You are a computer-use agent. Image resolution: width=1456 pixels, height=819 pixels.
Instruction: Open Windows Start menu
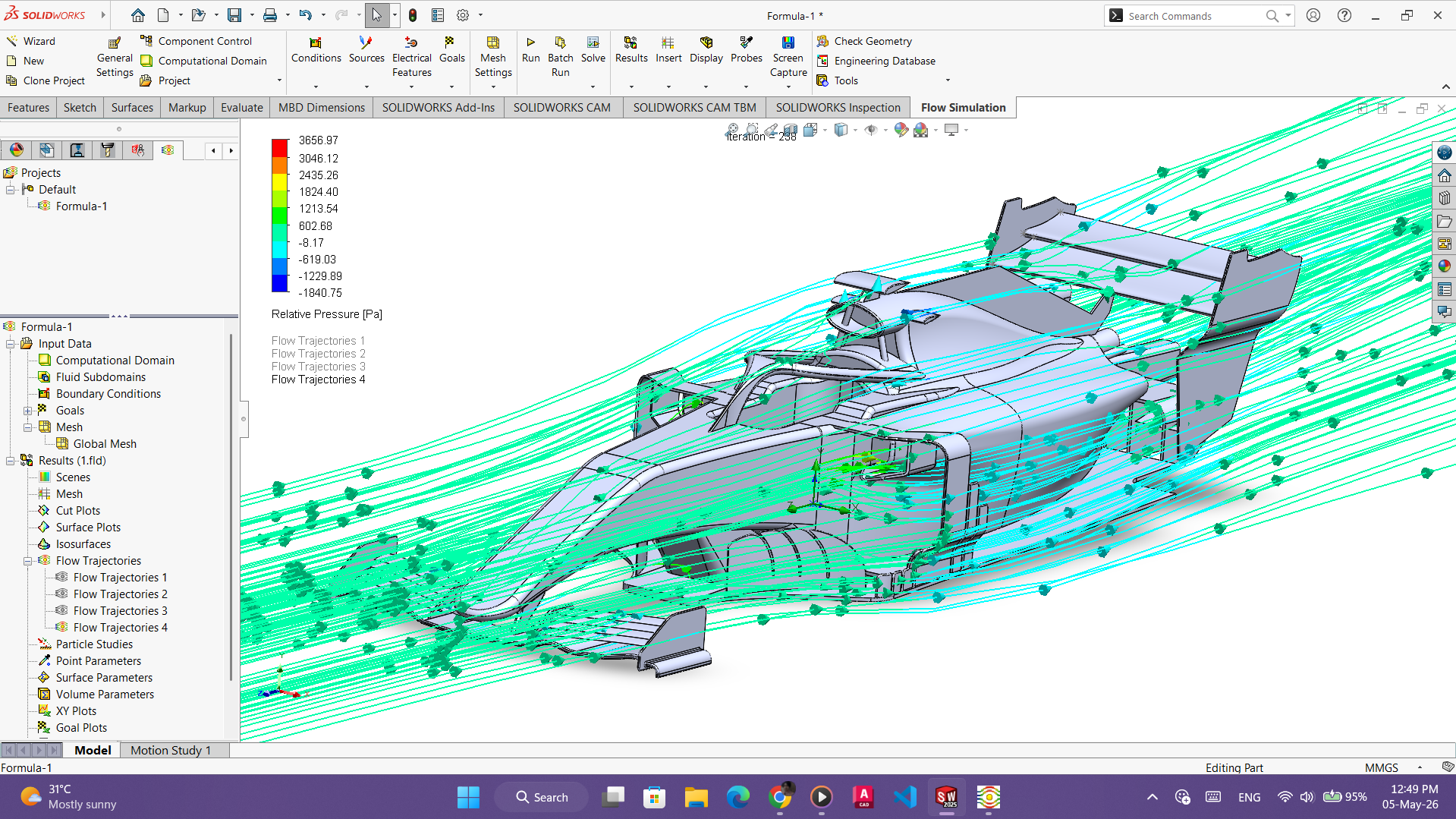point(468,797)
